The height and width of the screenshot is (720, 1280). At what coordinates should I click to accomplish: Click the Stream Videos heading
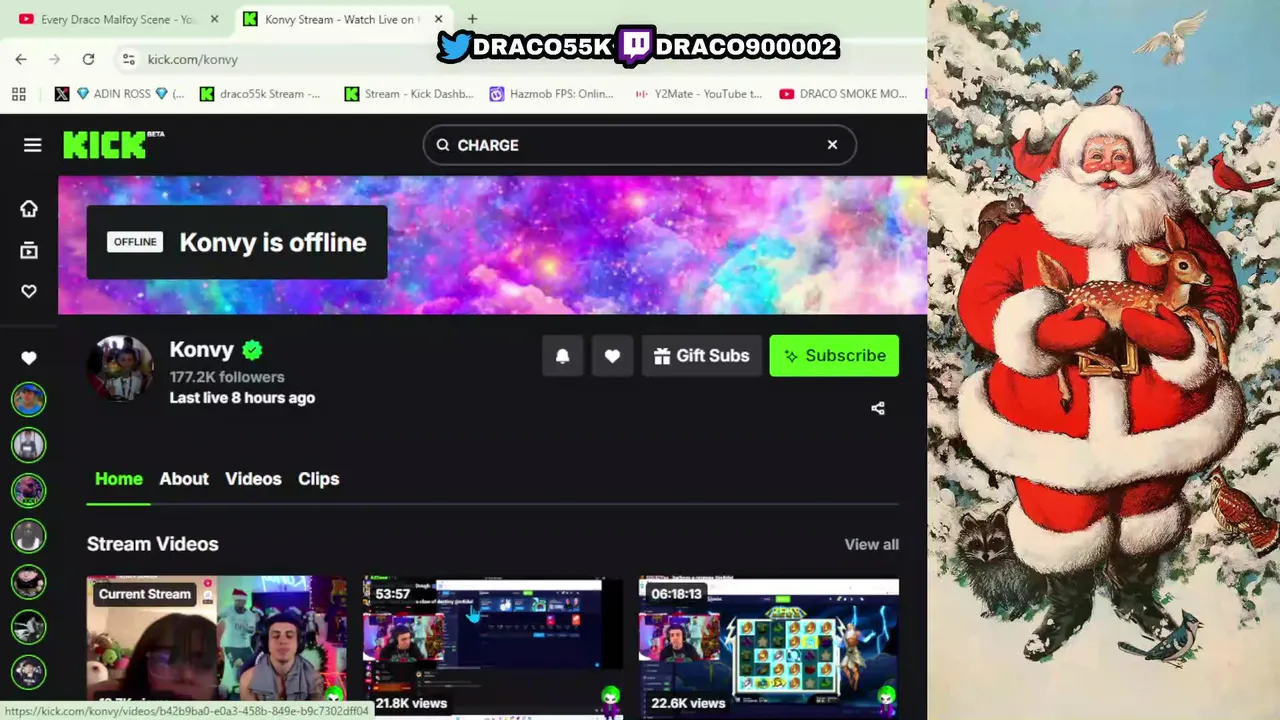click(x=152, y=544)
